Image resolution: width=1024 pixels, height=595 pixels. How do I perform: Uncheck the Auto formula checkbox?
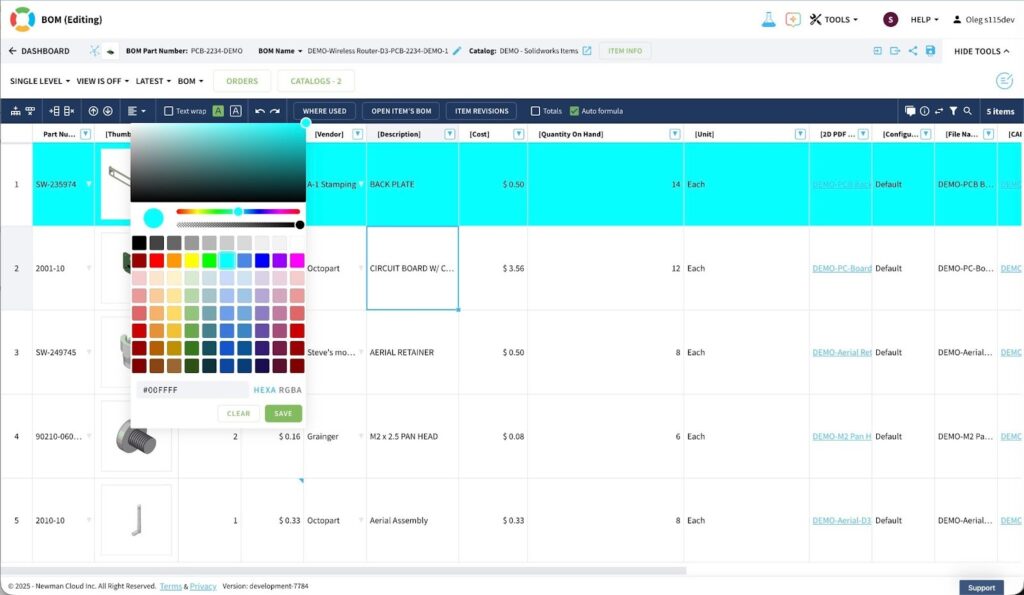[x=574, y=111]
